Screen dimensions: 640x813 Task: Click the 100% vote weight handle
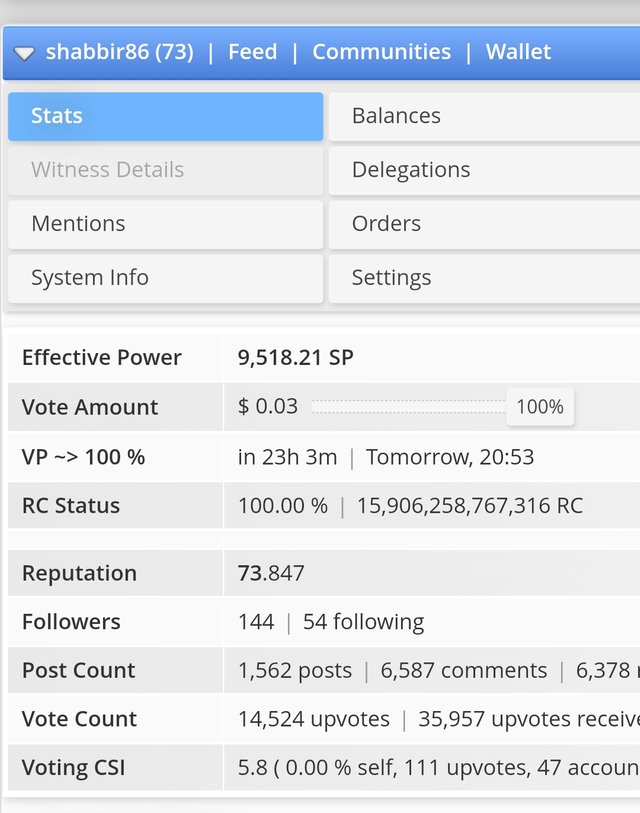pyautogui.click(x=540, y=407)
